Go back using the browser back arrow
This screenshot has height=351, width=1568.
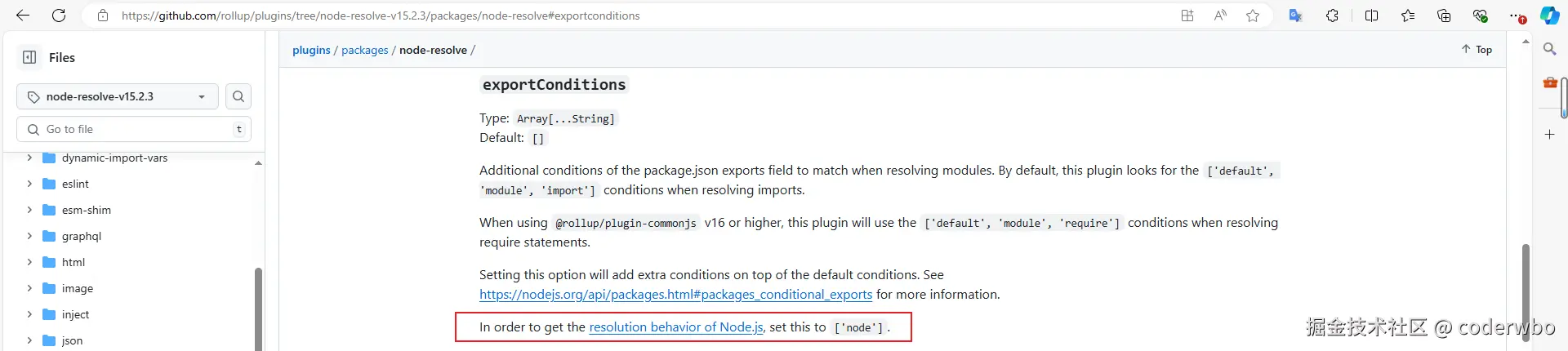click(x=23, y=16)
